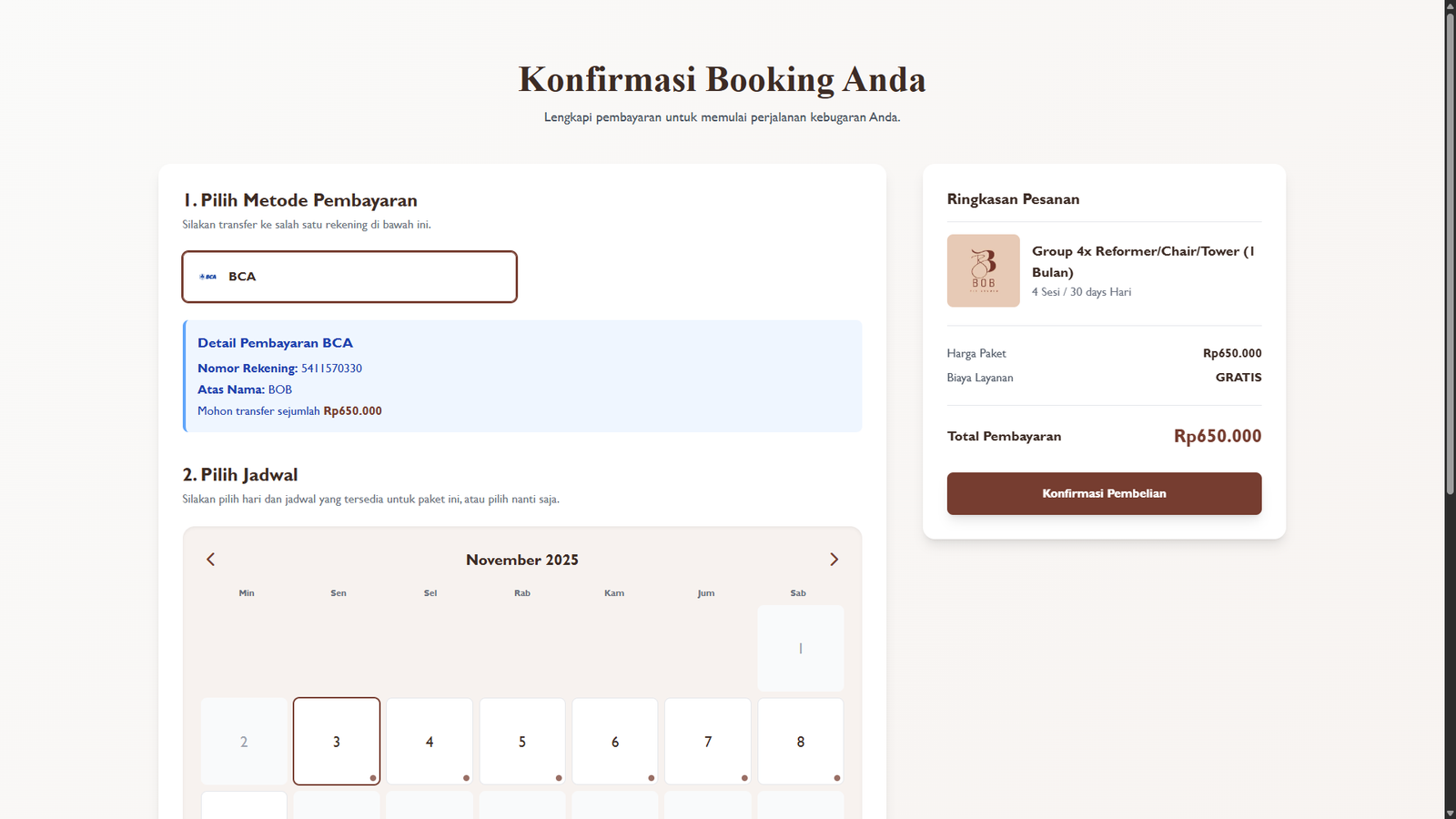
Task: Click the 'Sab' weekday header
Action: [x=798, y=593]
